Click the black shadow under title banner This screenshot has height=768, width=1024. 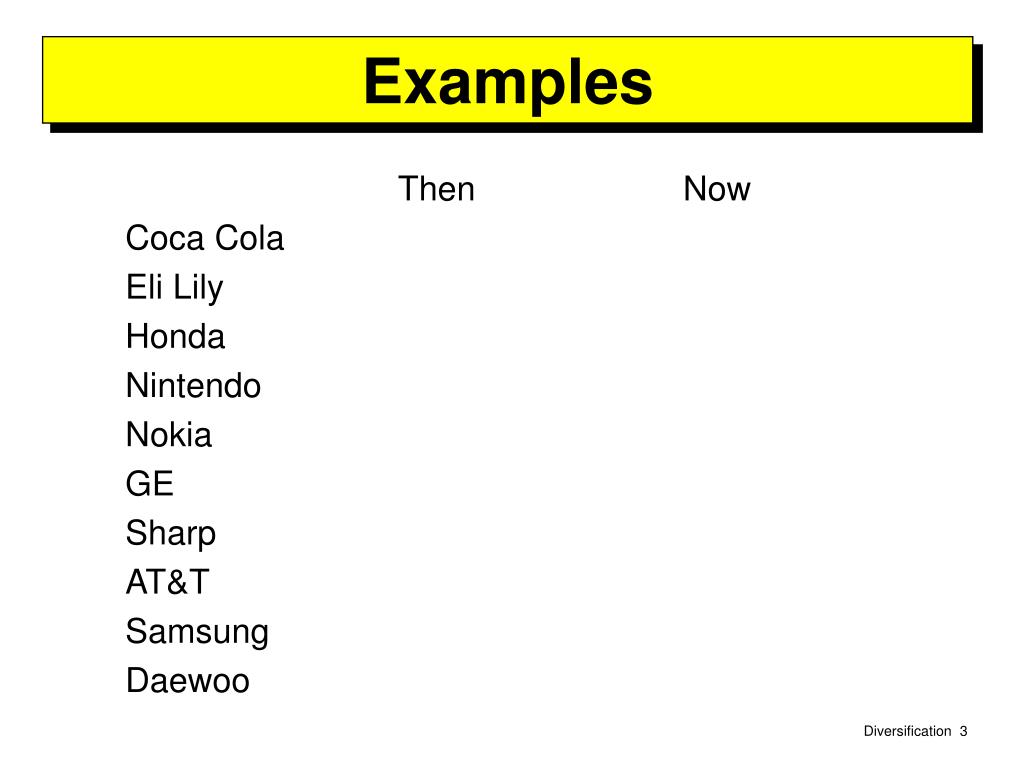point(516,128)
